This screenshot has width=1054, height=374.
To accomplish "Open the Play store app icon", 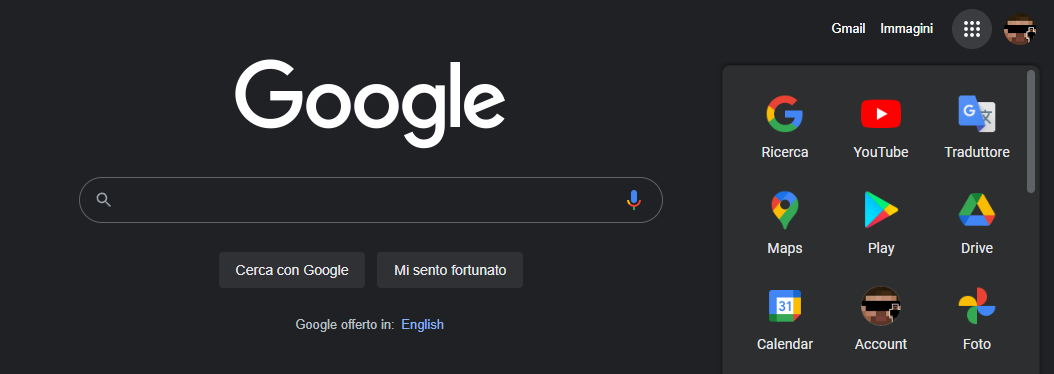I will point(881,223).
